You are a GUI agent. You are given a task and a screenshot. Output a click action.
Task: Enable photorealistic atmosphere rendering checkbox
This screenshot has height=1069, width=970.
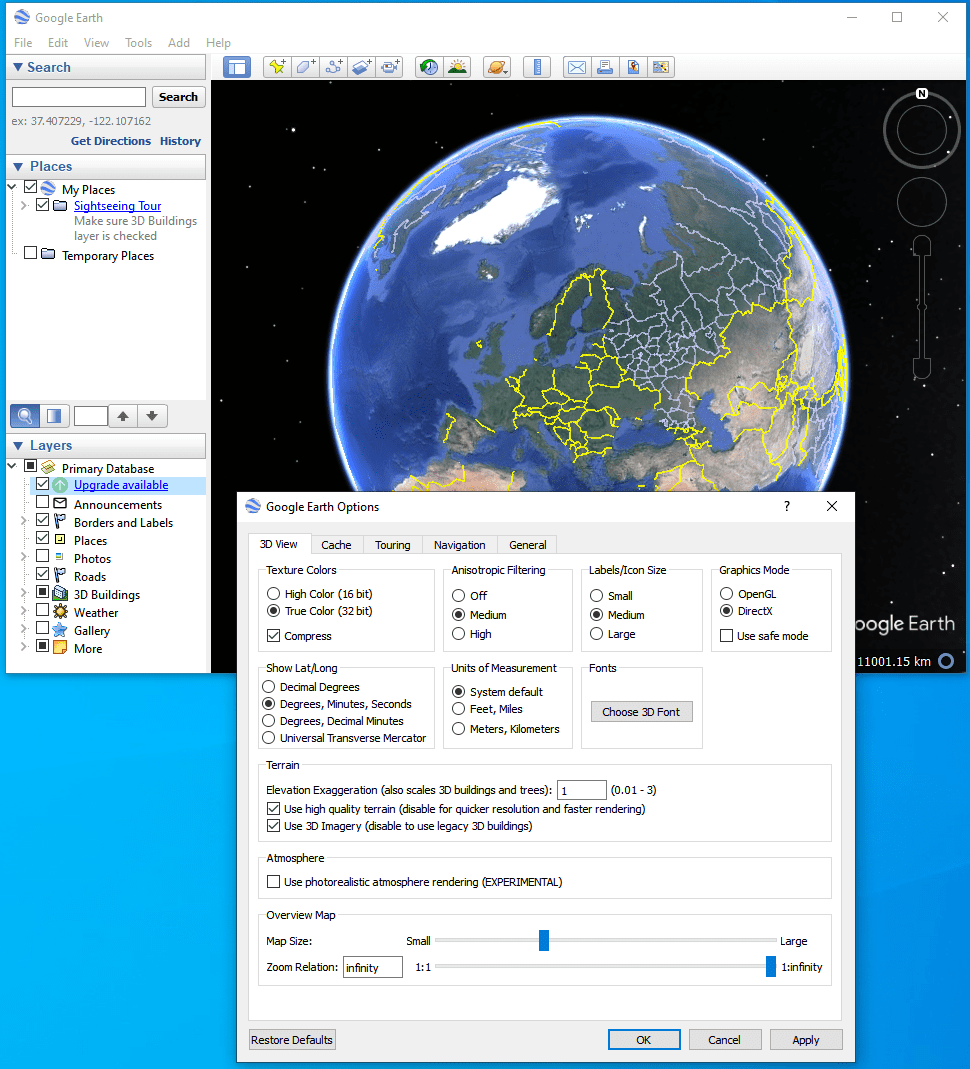[273, 882]
